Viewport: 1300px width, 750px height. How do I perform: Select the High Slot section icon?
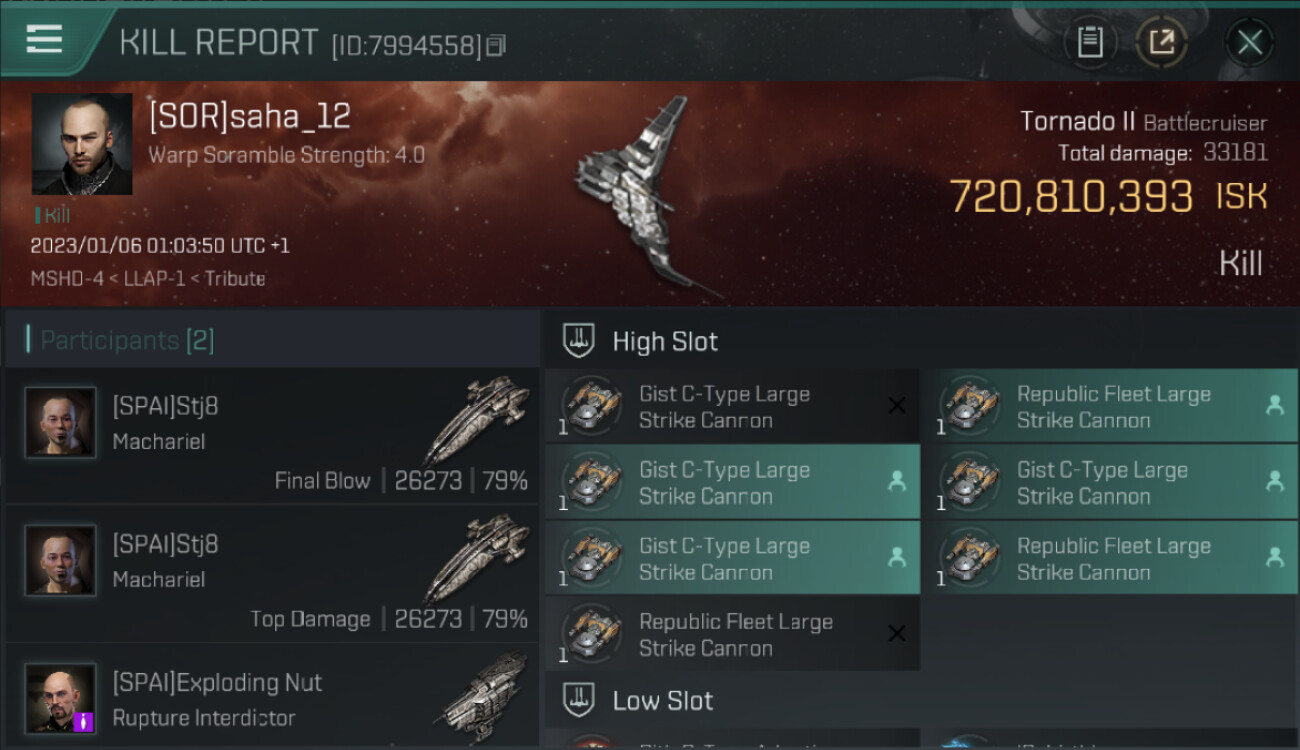point(579,341)
